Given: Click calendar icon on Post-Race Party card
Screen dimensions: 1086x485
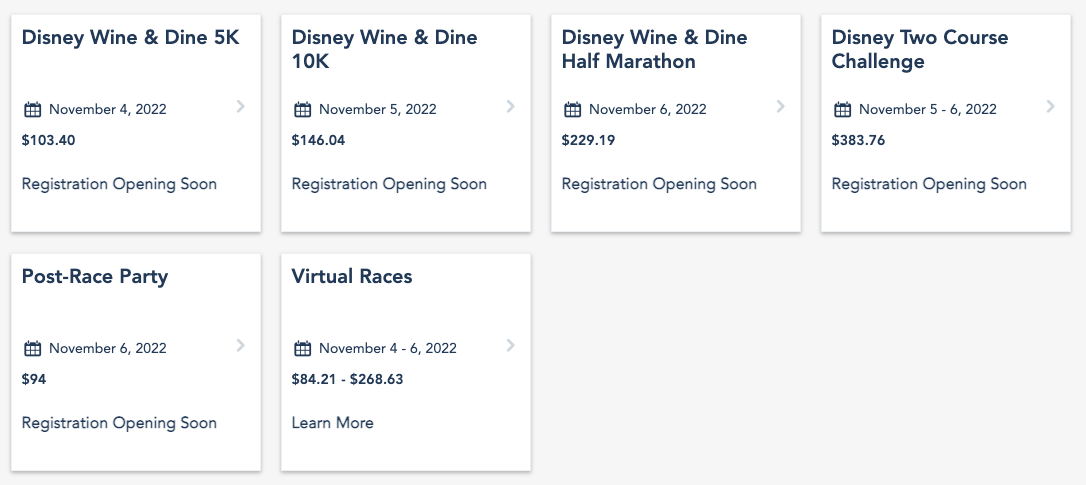Looking at the screenshot, I should point(32,349).
